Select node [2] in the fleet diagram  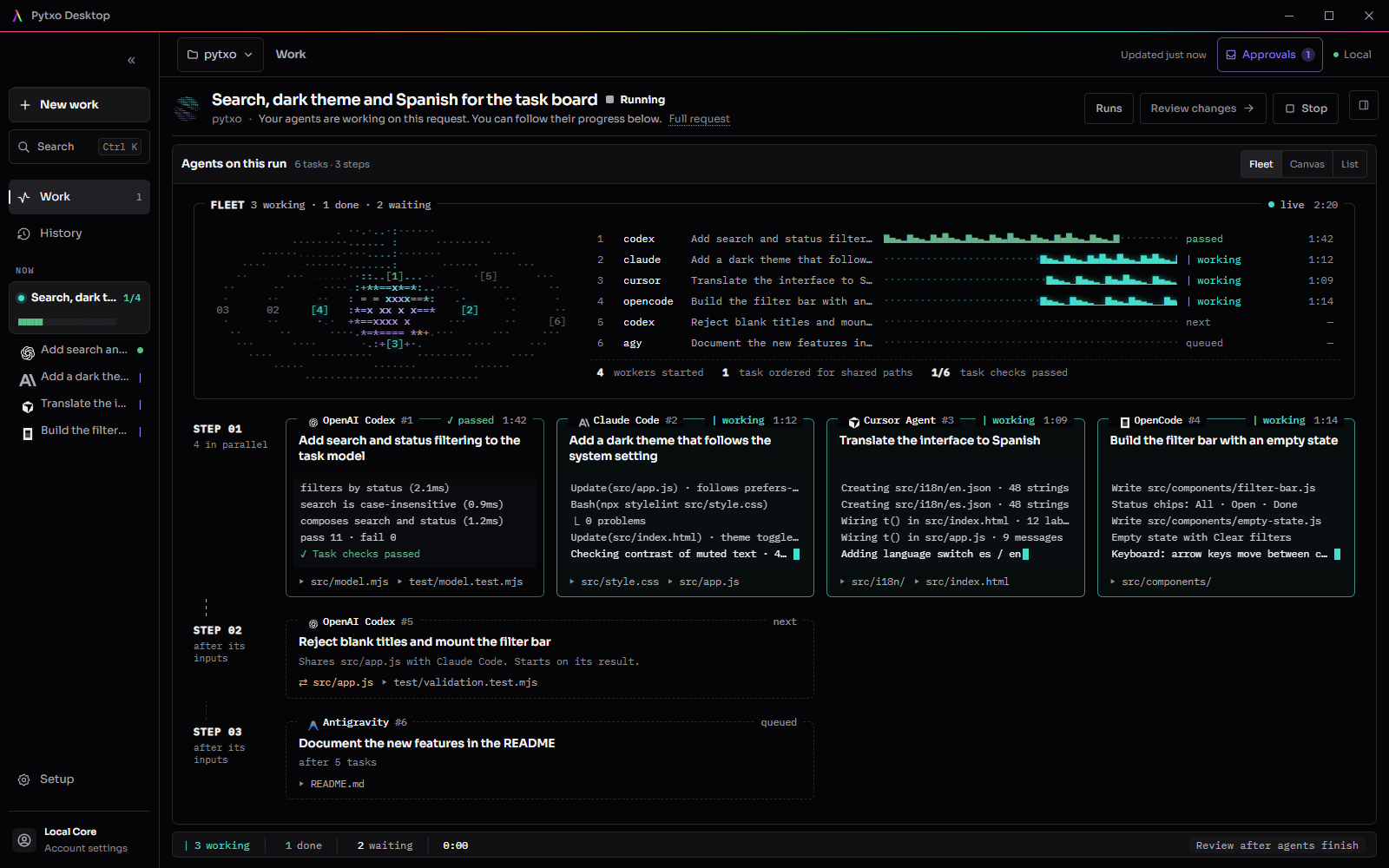click(470, 310)
